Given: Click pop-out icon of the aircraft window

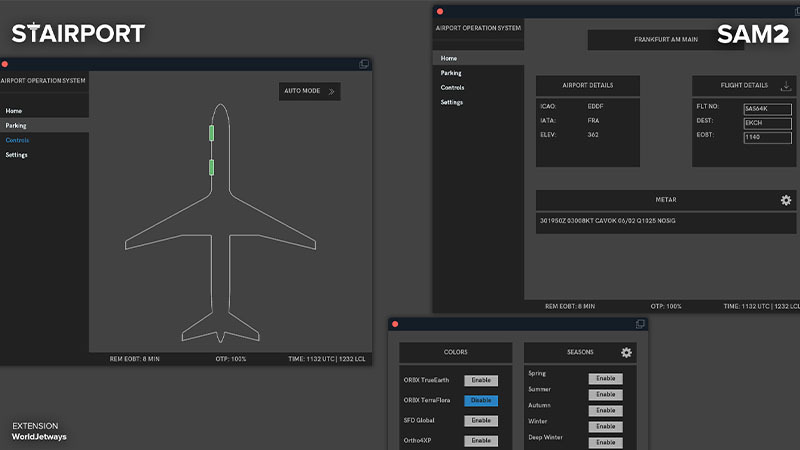Looking at the screenshot, I should [x=364, y=64].
